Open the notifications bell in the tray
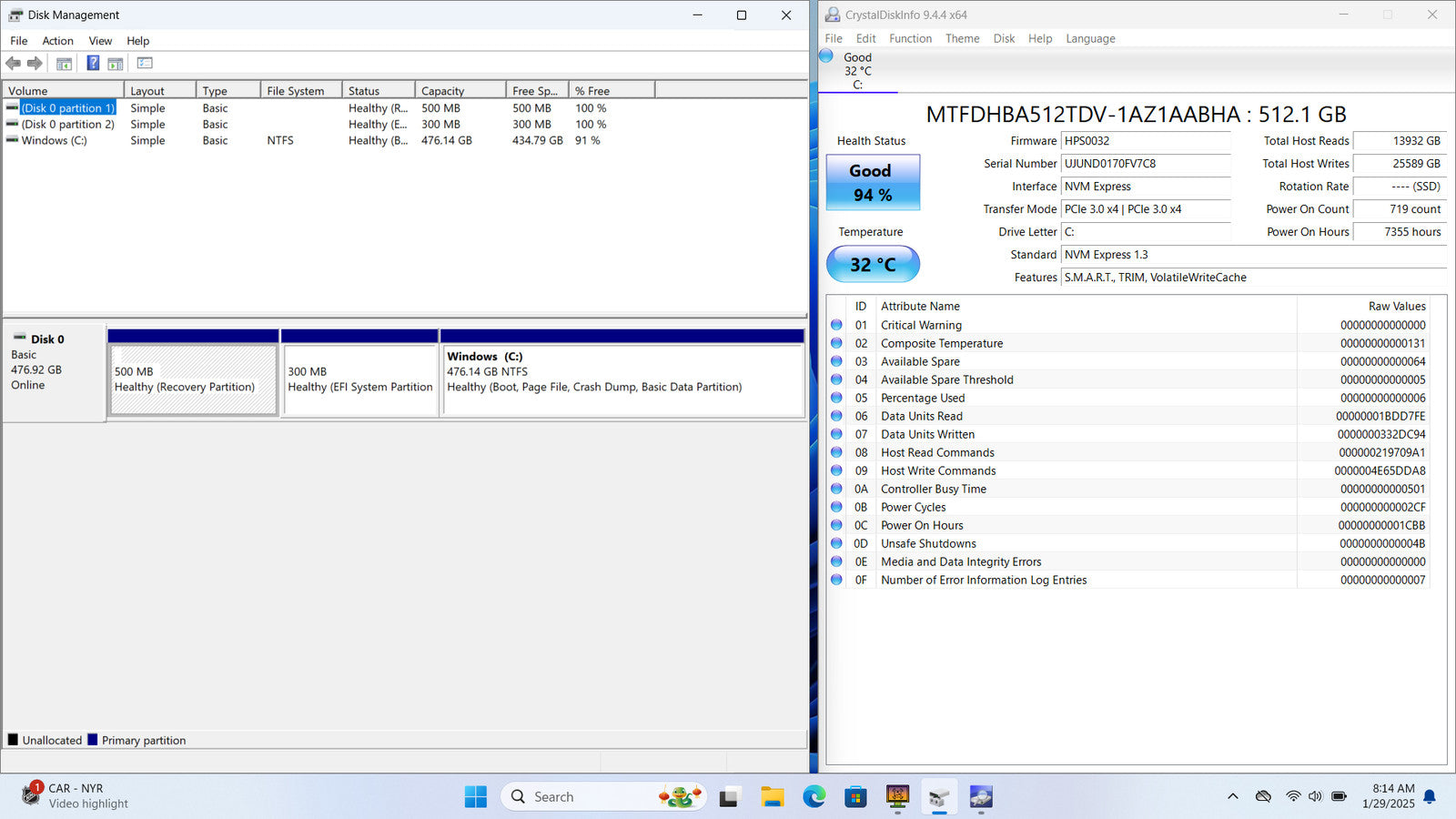The image size is (1456, 819). 1430,796
